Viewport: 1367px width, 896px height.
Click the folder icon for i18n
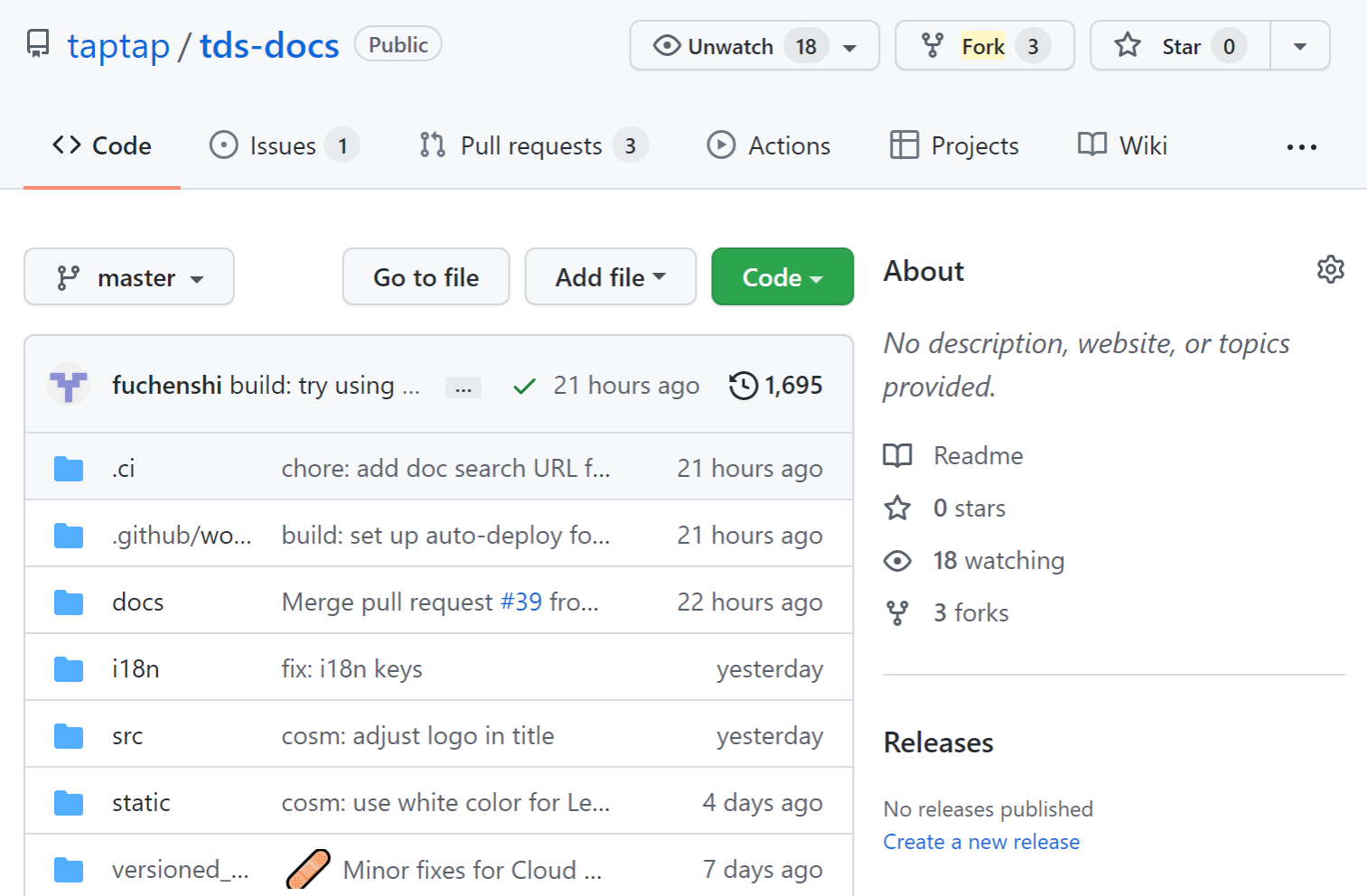click(69, 669)
